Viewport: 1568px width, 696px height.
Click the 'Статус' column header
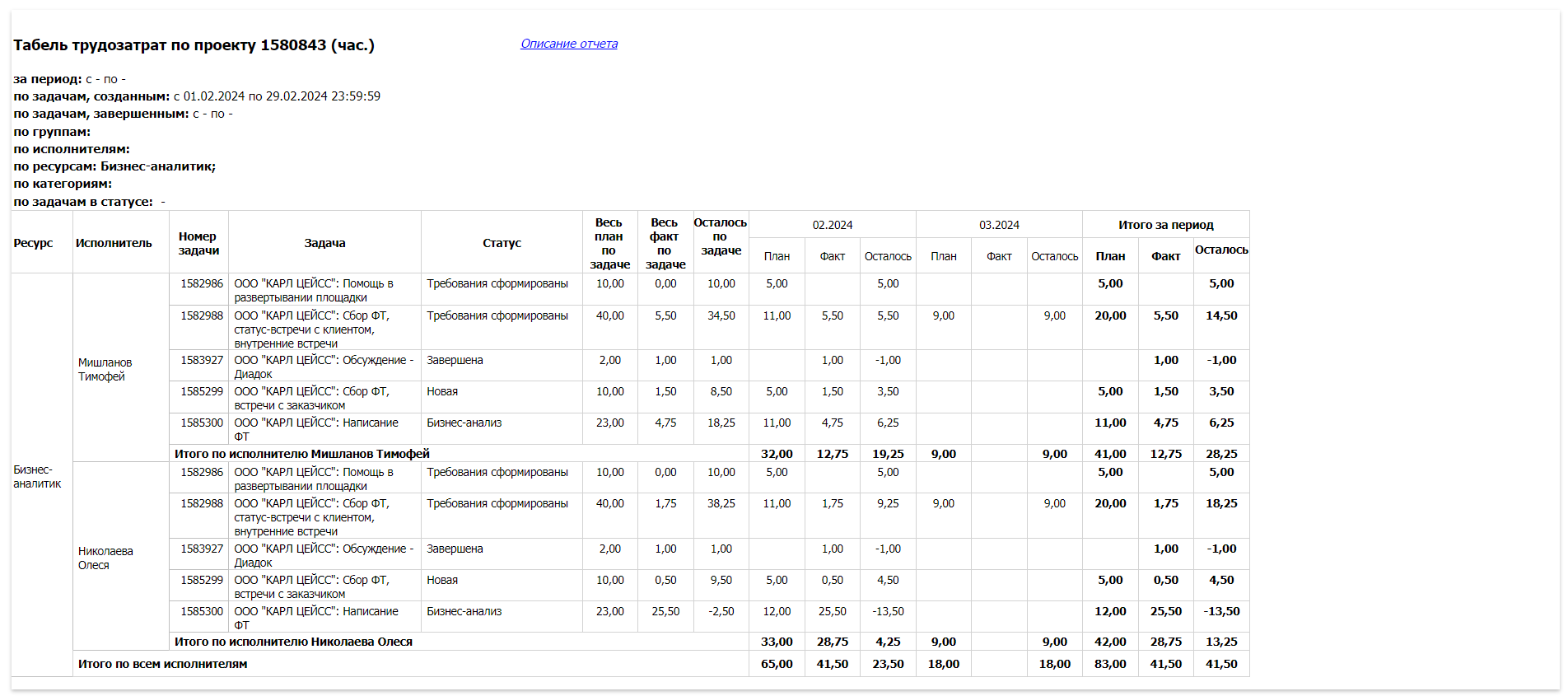[502, 243]
